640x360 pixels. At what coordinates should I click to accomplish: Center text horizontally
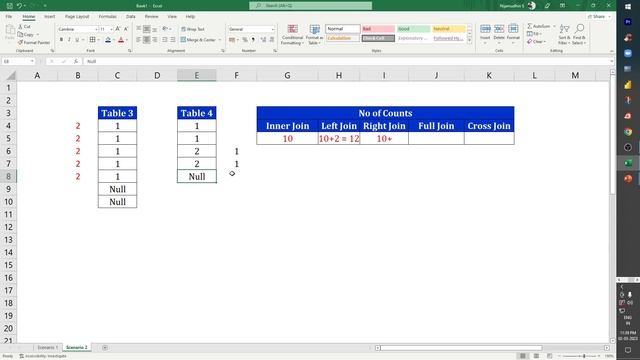[x=147, y=40]
